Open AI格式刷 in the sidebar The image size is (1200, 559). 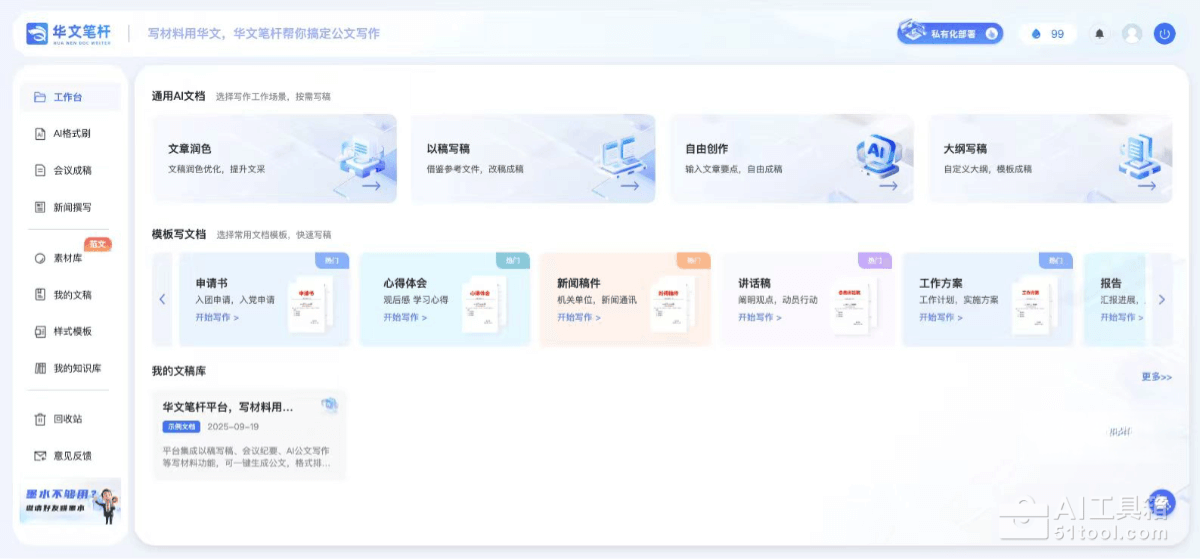pos(71,134)
